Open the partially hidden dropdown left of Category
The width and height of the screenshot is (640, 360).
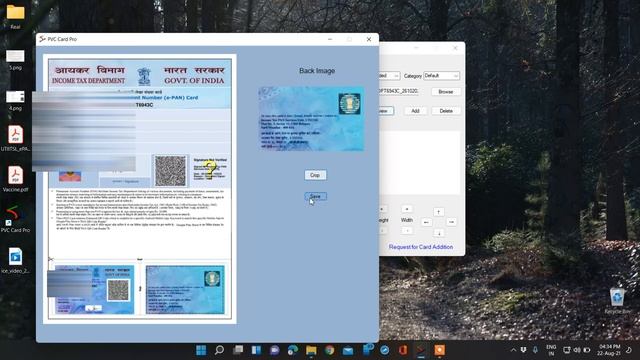coord(390,76)
